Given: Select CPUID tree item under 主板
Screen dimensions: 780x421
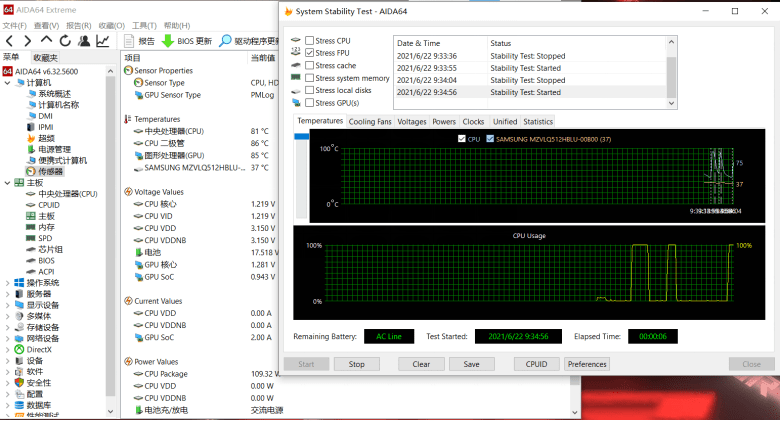Looking at the screenshot, I should pos(49,205).
